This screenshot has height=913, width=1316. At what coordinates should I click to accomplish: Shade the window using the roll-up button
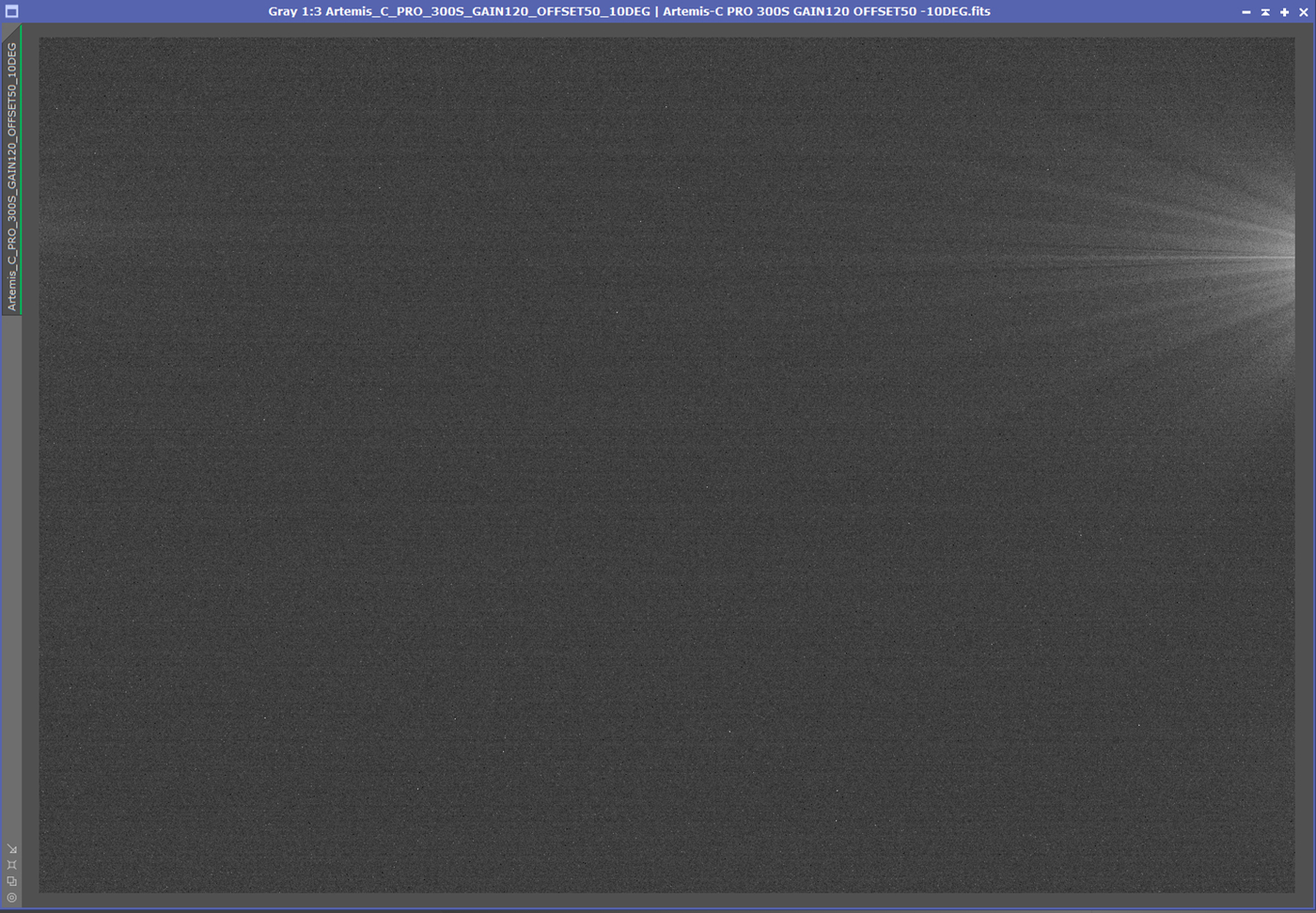[1265, 12]
